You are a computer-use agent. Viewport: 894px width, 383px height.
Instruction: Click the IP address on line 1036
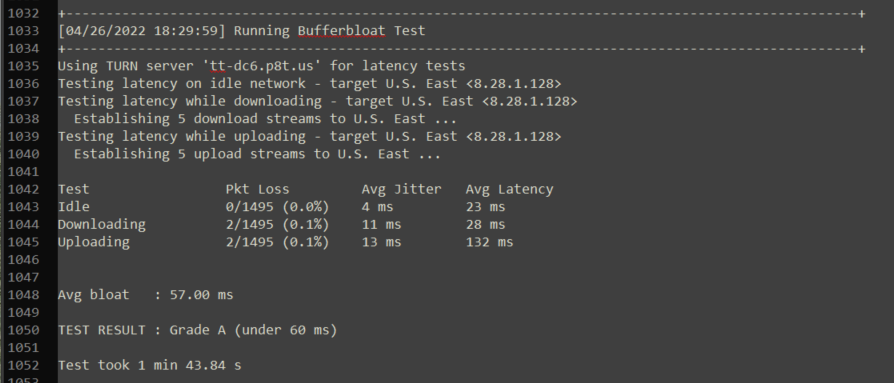click(x=514, y=84)
